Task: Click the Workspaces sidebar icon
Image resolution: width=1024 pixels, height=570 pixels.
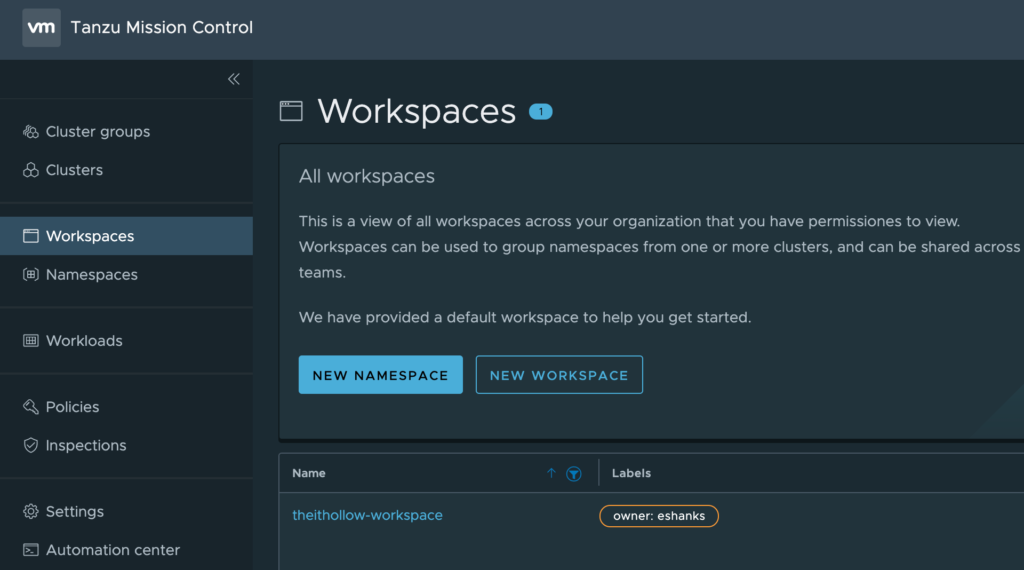Action: 30,236
